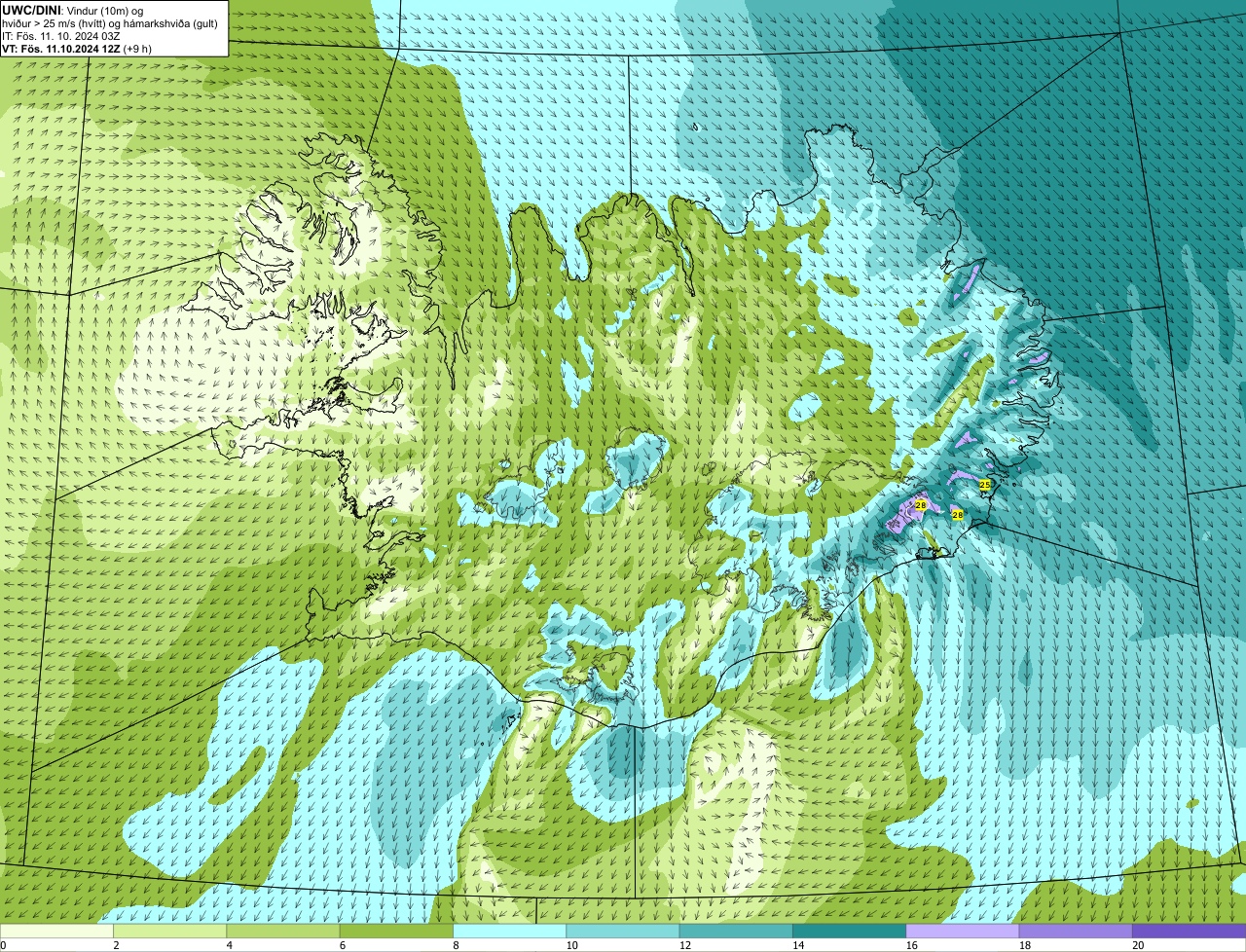The height and width of the screenshot is (952, 1246).
Task: Click the scale label '18'
Action: (1024, 945)
